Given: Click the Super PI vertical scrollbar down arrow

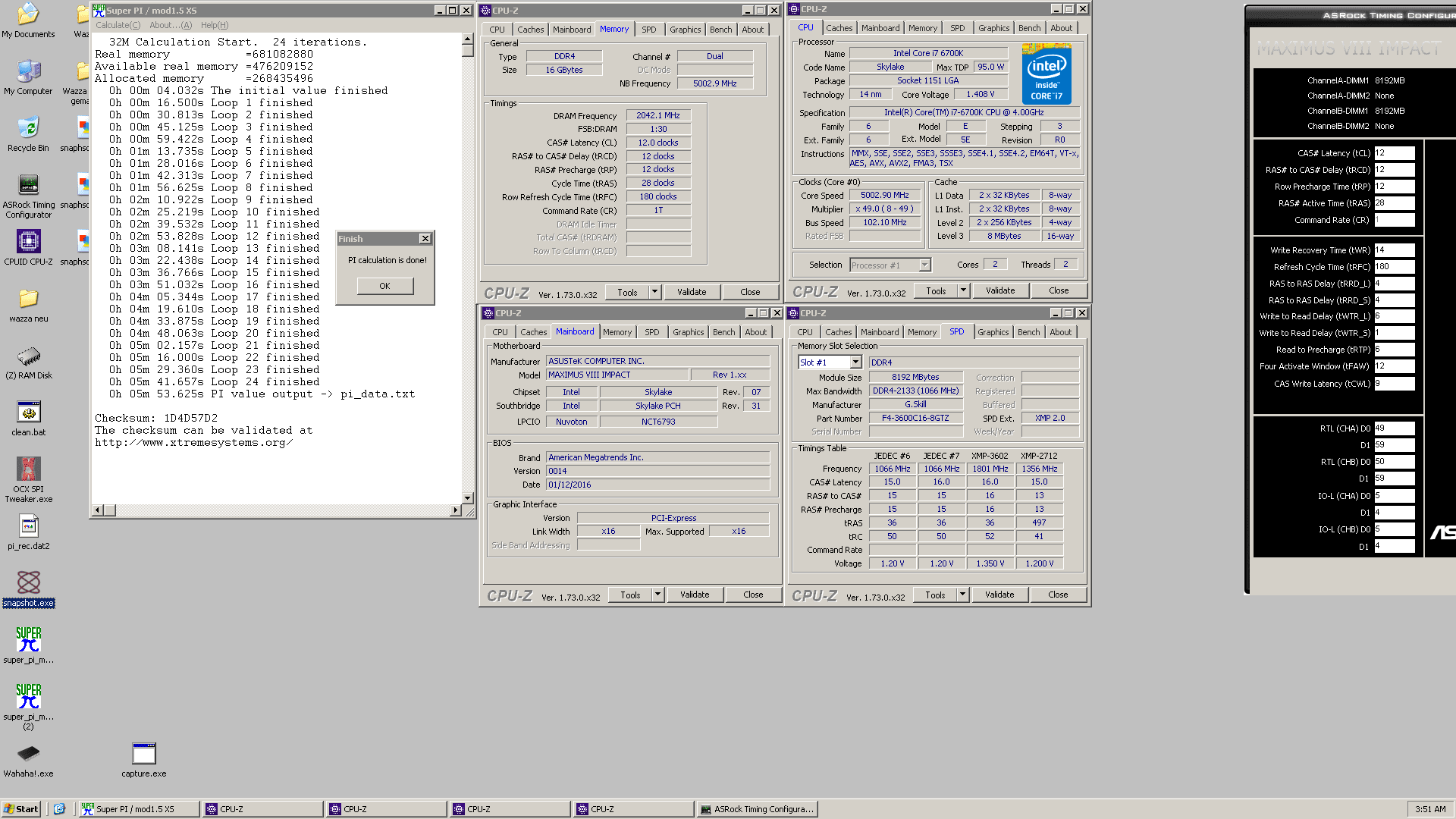Looking at the screenshot, I should click(467, 498).
